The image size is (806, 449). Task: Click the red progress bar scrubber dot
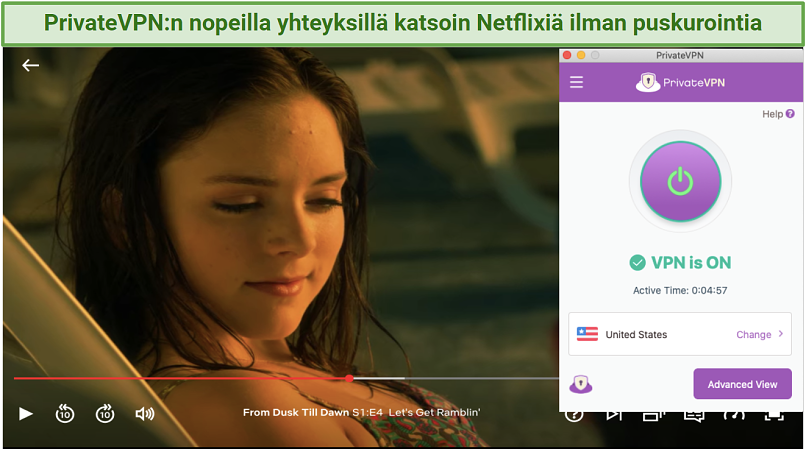[350, 379]
